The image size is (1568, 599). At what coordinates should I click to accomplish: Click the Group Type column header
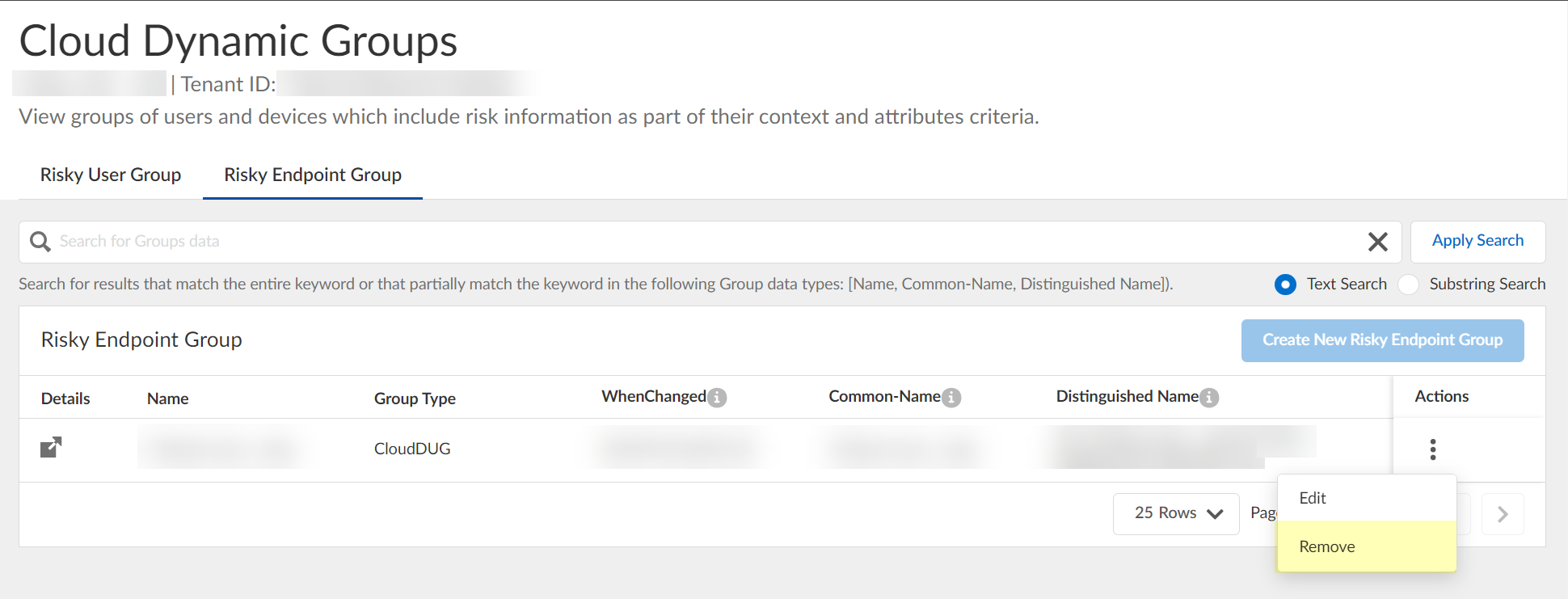click(x=415, y=399)
